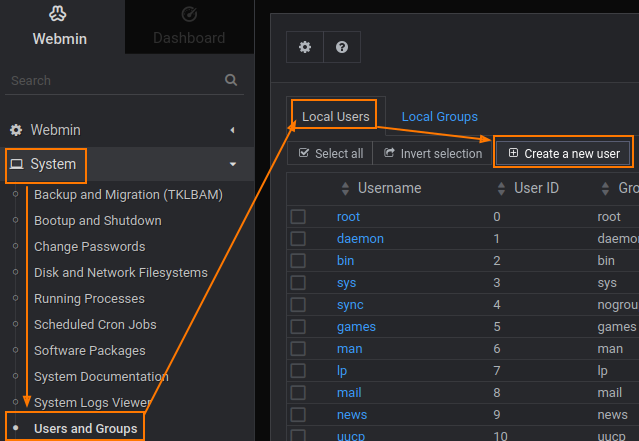The width and height of the screenshot is (639, 441).
Task: Click the gear settings icon button
Action: coord(305,47)
